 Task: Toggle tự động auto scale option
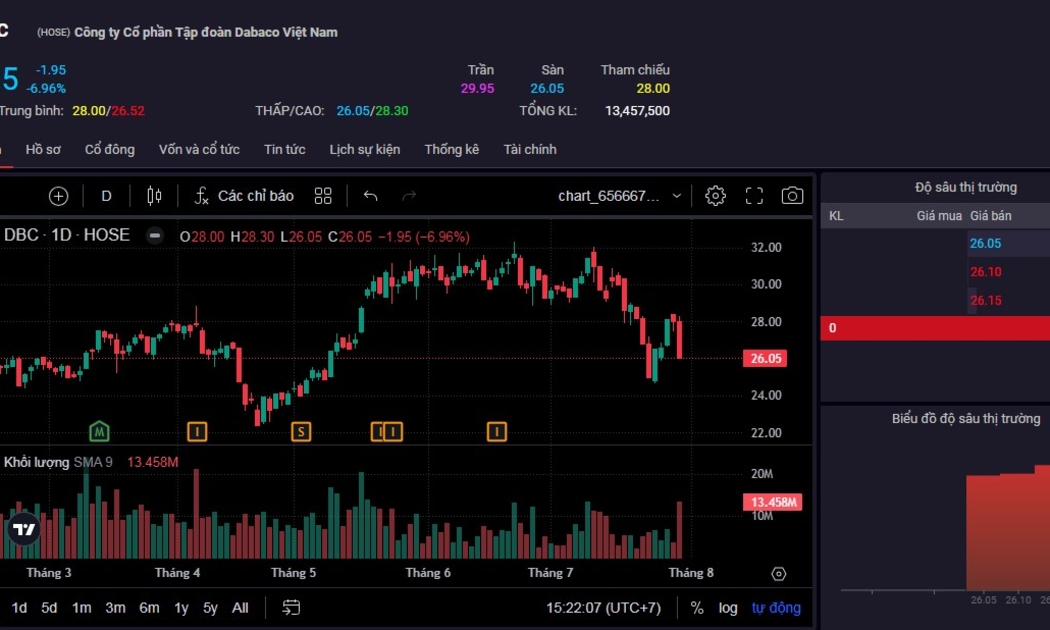776,608
